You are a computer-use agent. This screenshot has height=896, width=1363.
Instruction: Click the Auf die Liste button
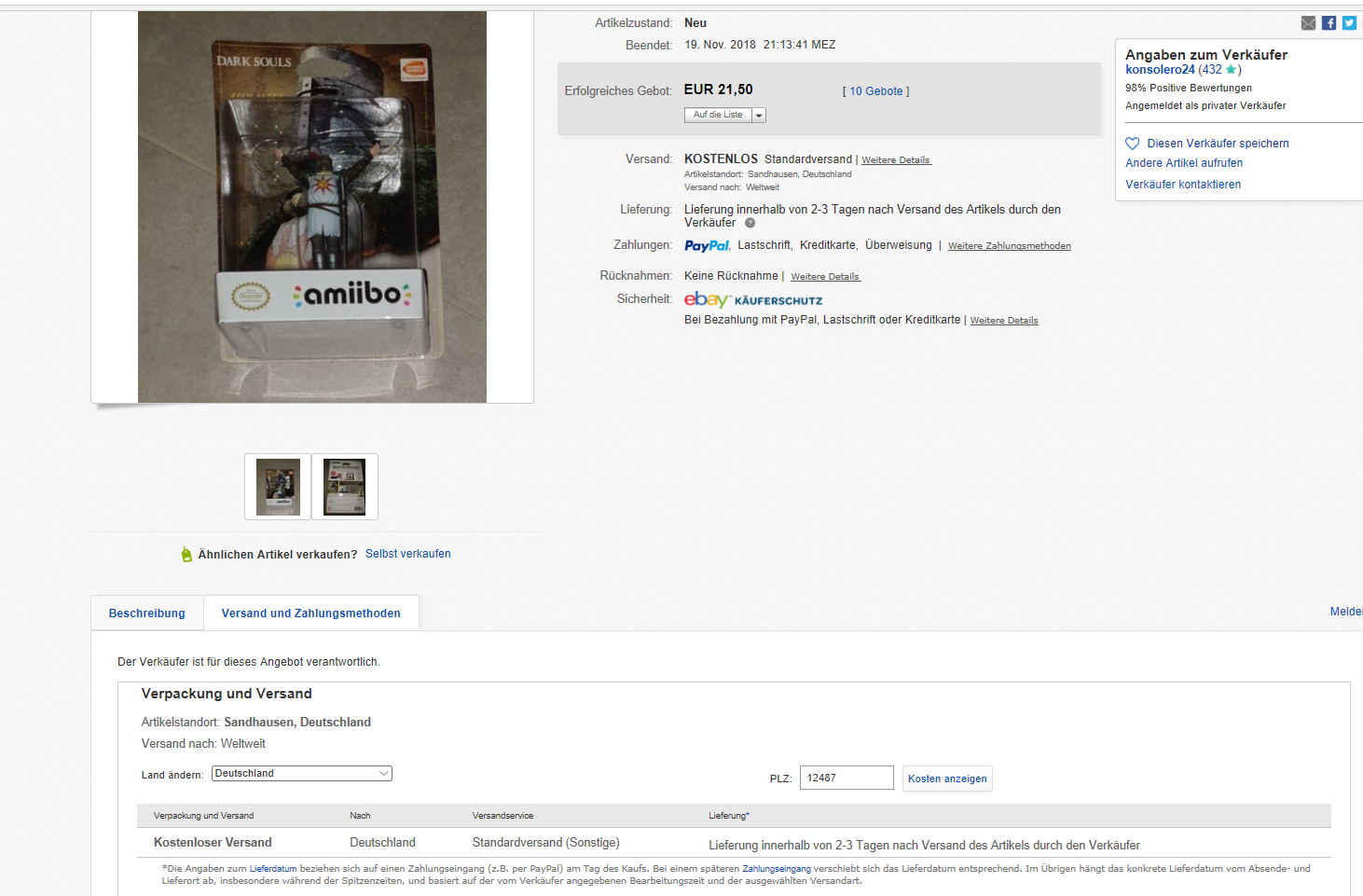click(718, 116)
